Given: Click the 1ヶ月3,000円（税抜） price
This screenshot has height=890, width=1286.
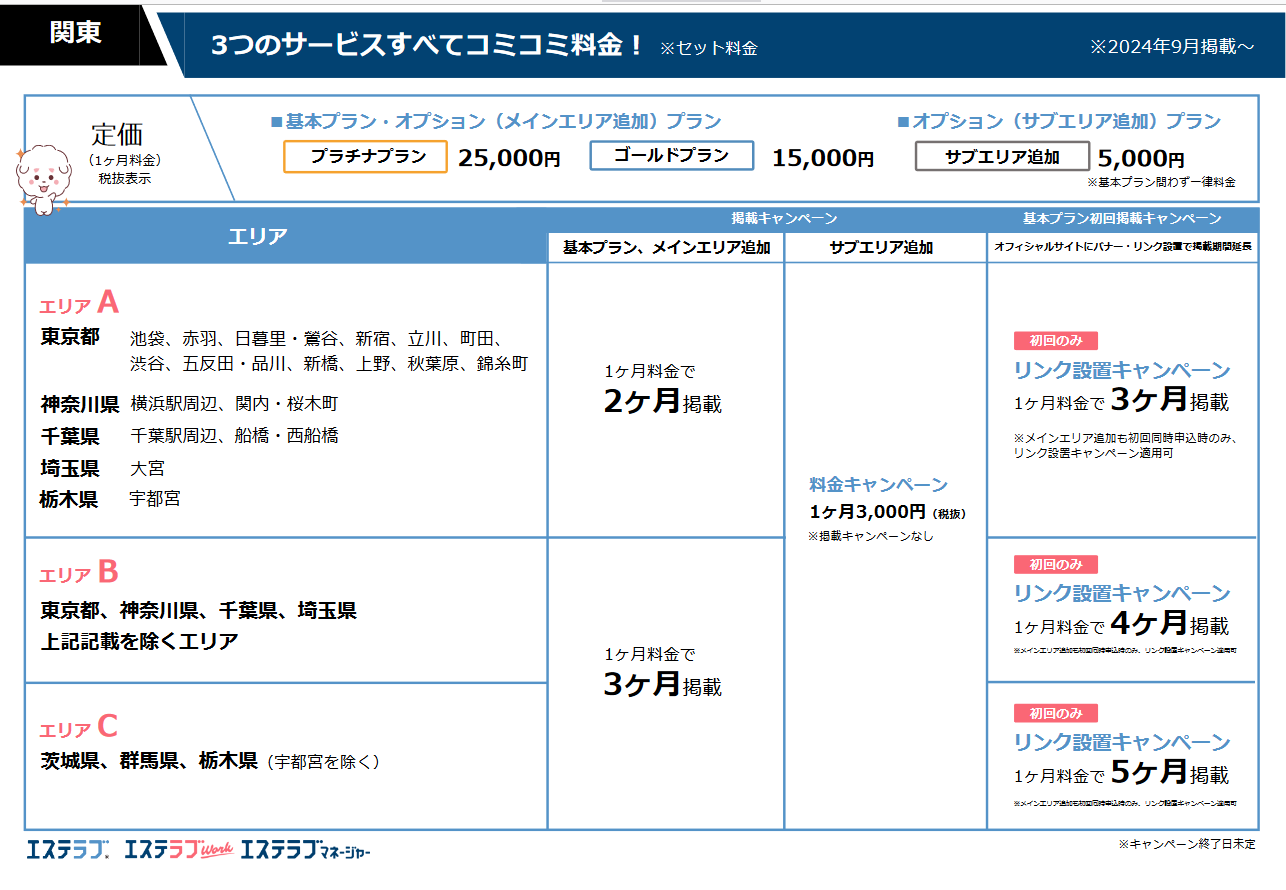Looking at the screenshot, I should pos(887,513).
